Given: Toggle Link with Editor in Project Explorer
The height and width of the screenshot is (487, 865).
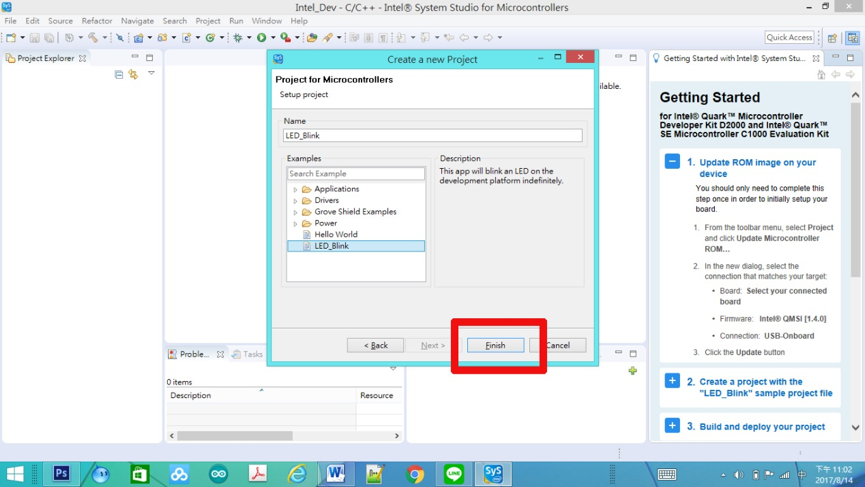Looking at the screenshot, I should click(133, 74).
